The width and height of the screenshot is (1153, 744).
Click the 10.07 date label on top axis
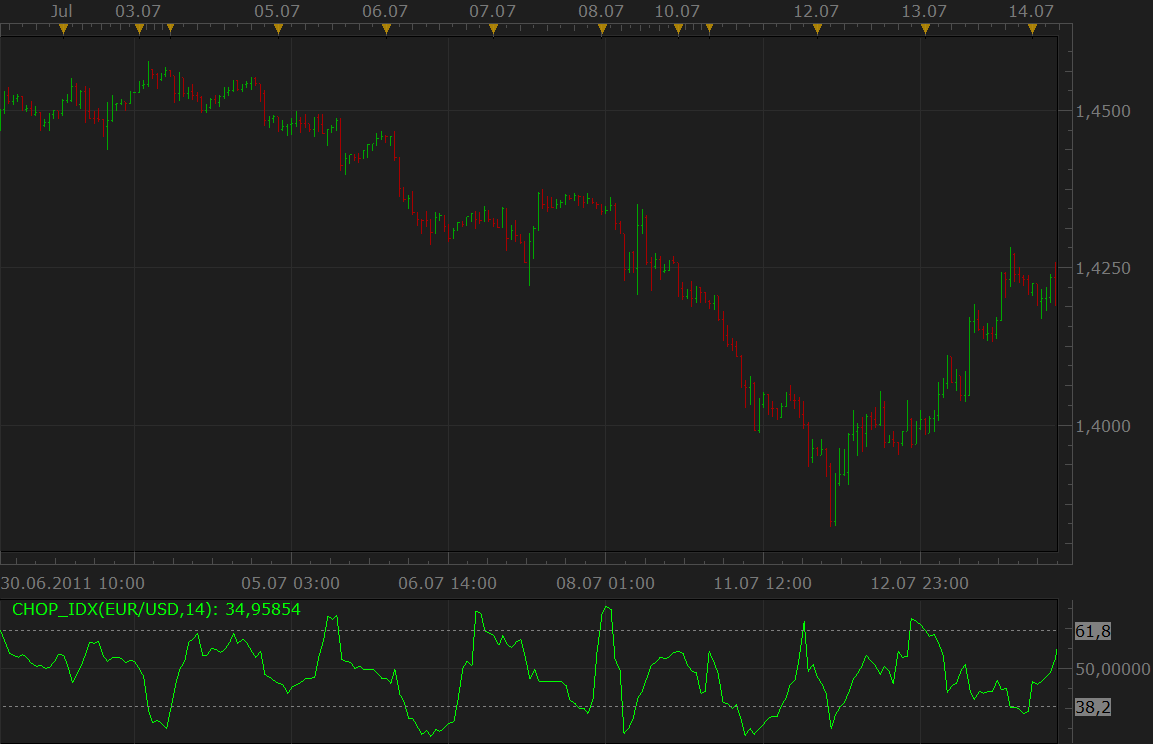pos(677,11)
